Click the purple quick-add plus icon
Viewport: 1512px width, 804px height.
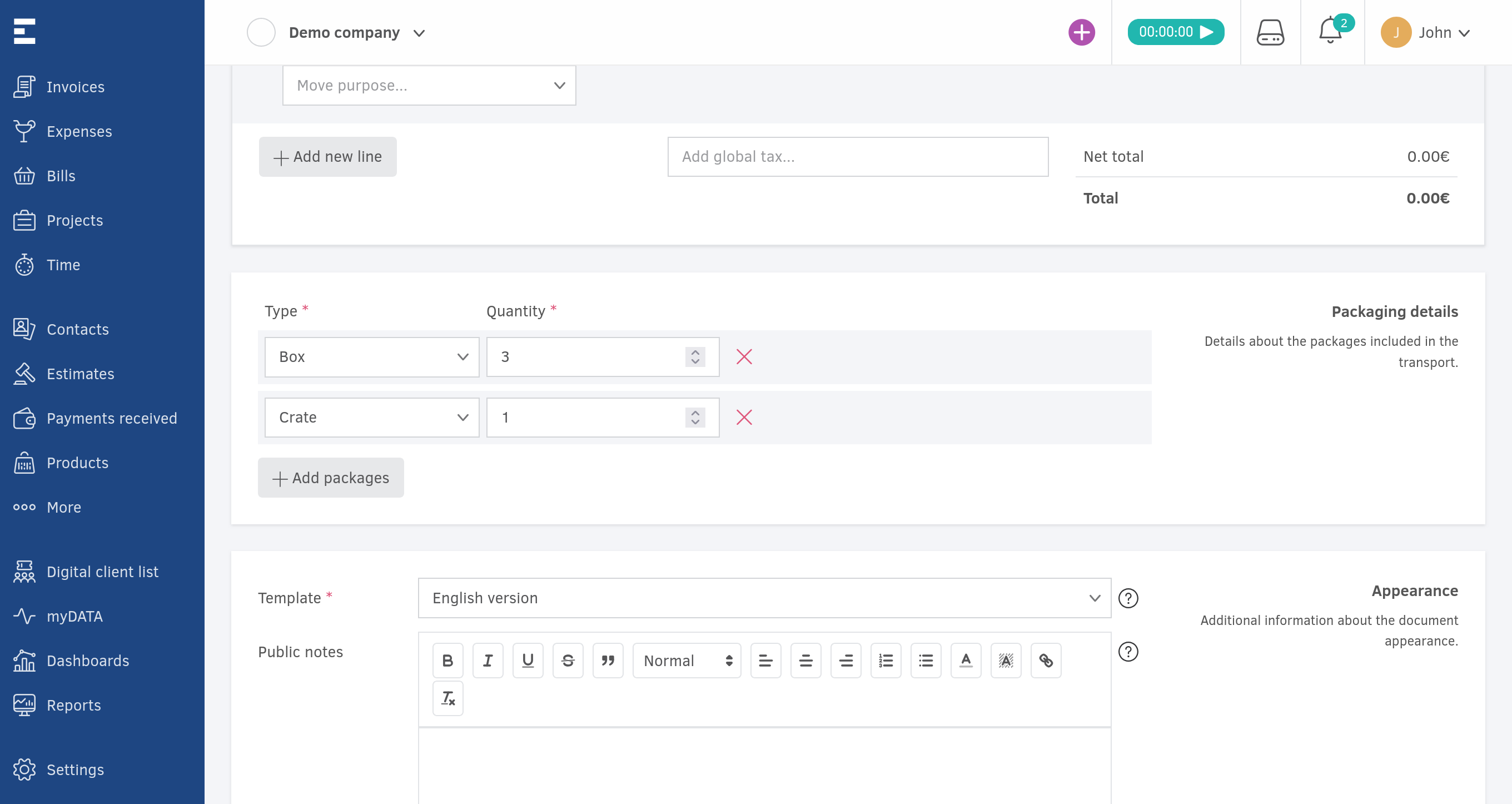(1081, 32)
